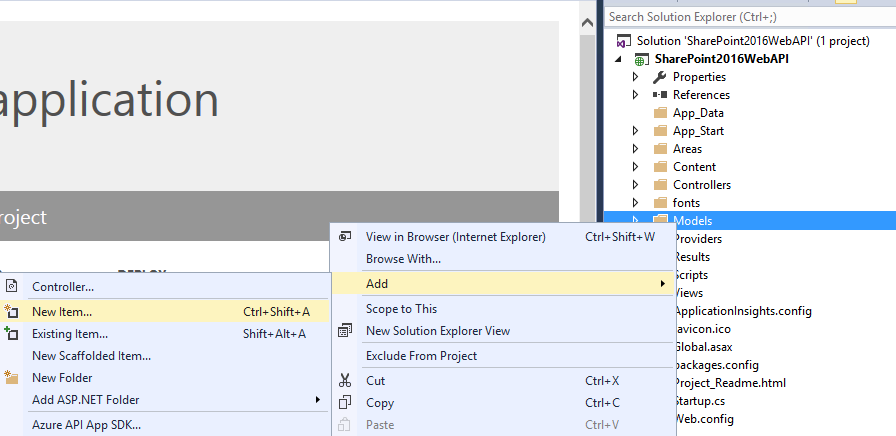Expand the Areas folder

(635, 149)
